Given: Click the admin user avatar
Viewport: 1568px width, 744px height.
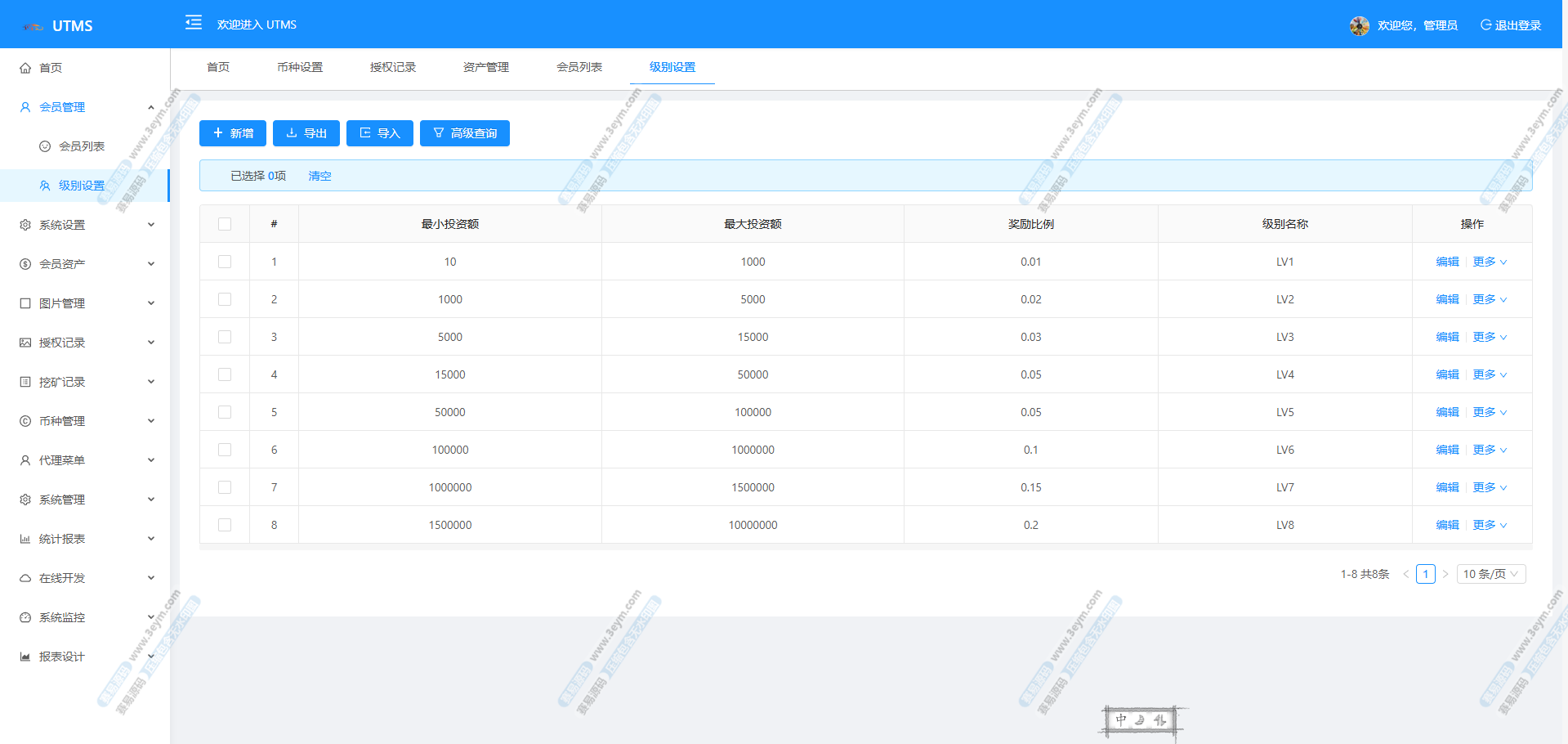Looking at the screenshot, I should coord(1359,26).
